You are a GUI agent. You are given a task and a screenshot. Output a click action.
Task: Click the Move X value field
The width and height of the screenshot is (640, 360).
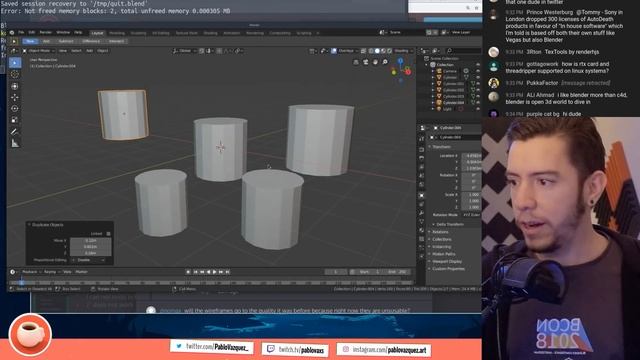click(x=91, y=241)
